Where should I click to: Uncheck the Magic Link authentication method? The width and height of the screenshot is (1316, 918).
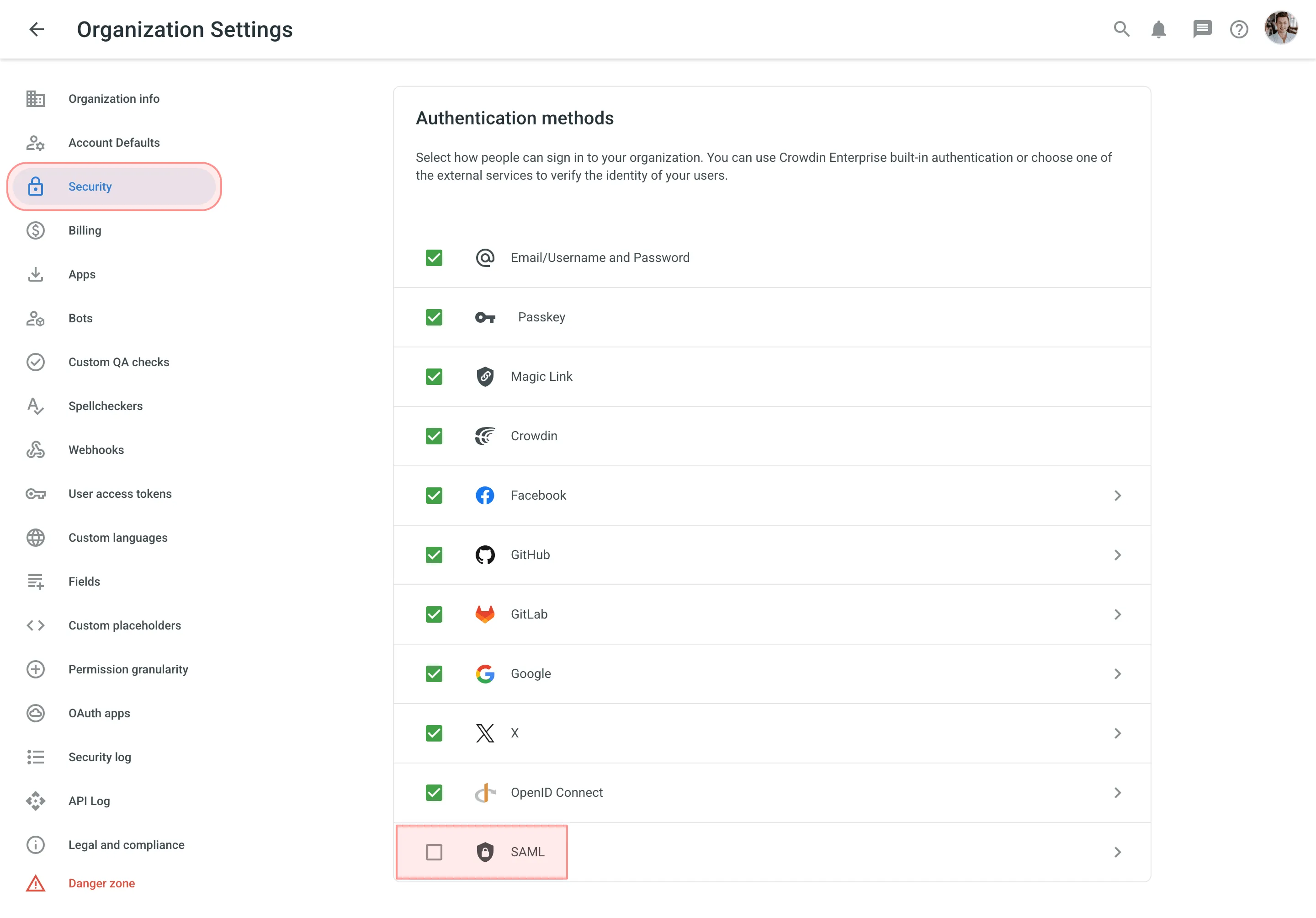tap(435, 377)
